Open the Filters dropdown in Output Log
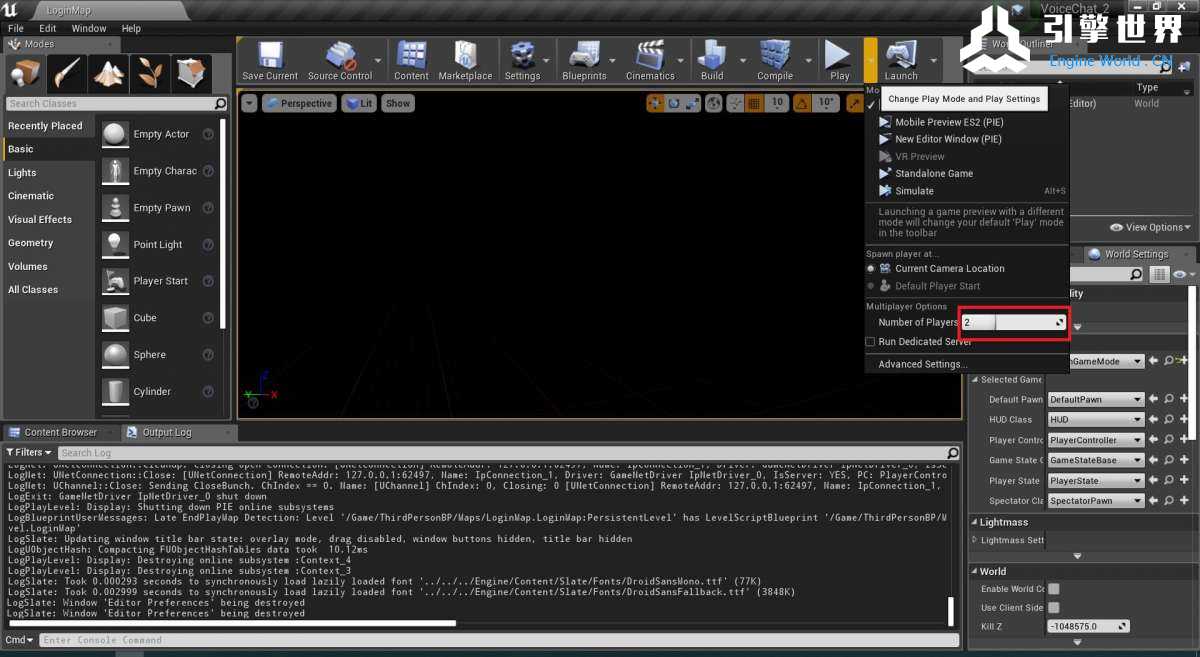Screen dimensions: 1200x657 click(x=29, y=452)
